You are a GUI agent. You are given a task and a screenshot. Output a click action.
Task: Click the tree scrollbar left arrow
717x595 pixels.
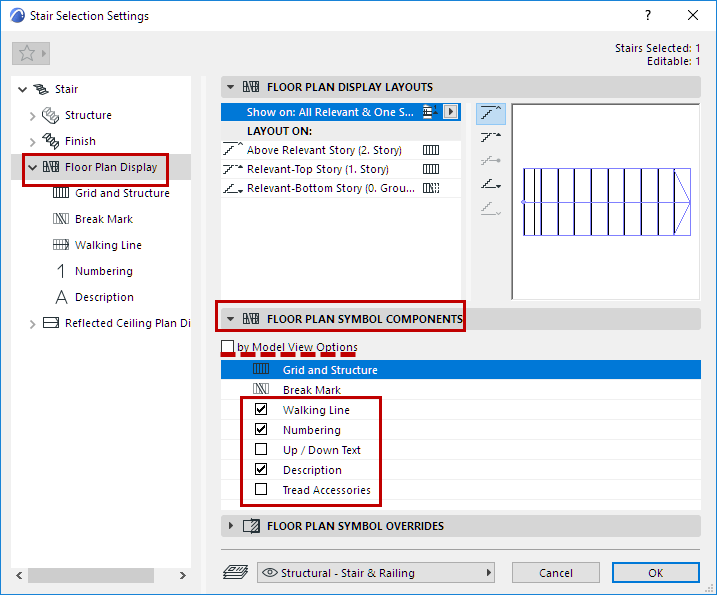(x=19, y=575)
